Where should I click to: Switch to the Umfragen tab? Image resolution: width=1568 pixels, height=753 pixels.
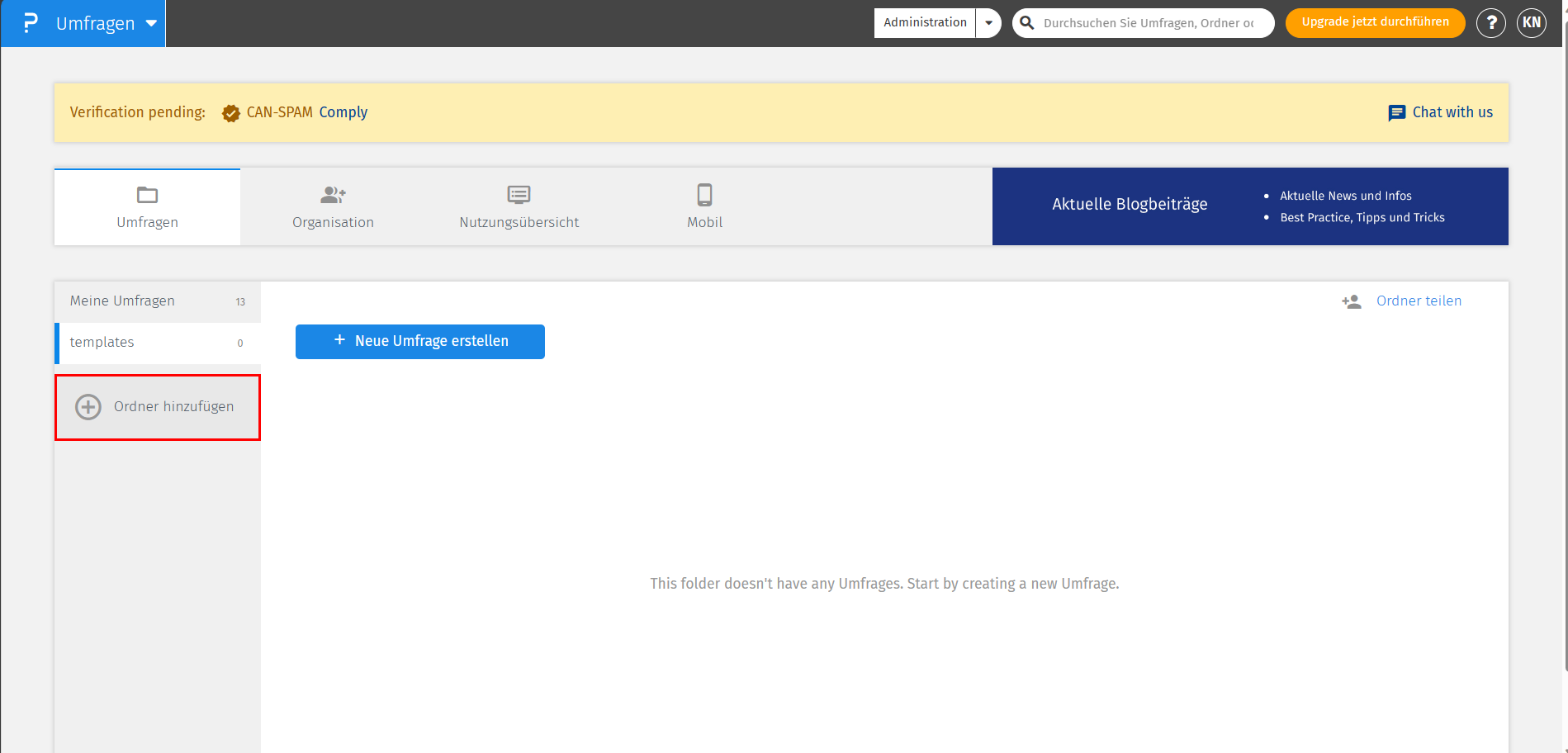click(x=148, y=207)
